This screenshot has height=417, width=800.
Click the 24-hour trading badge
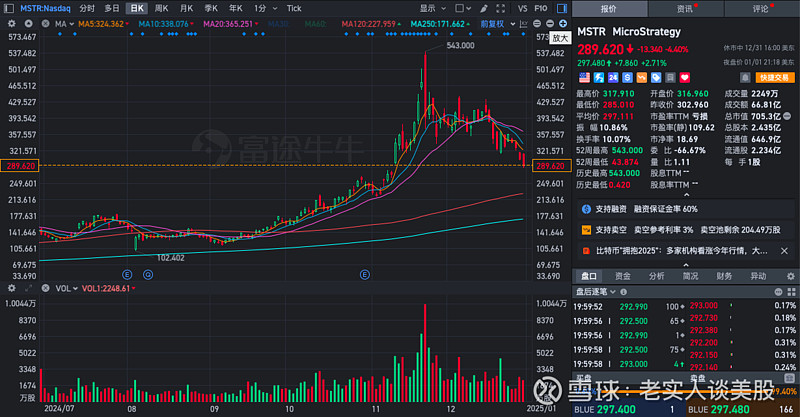613,78
